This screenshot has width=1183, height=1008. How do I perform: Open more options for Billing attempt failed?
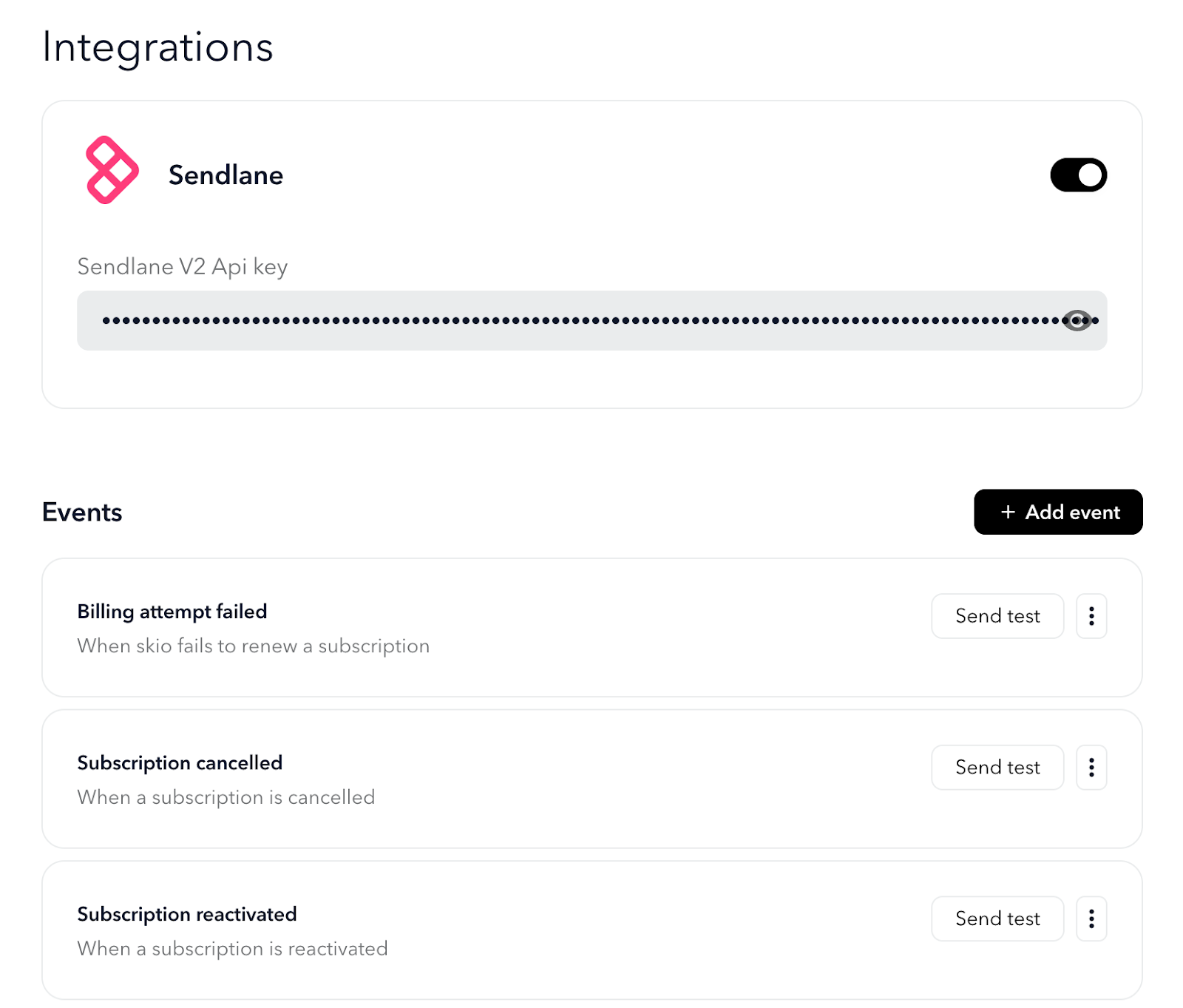[1091, 616]
